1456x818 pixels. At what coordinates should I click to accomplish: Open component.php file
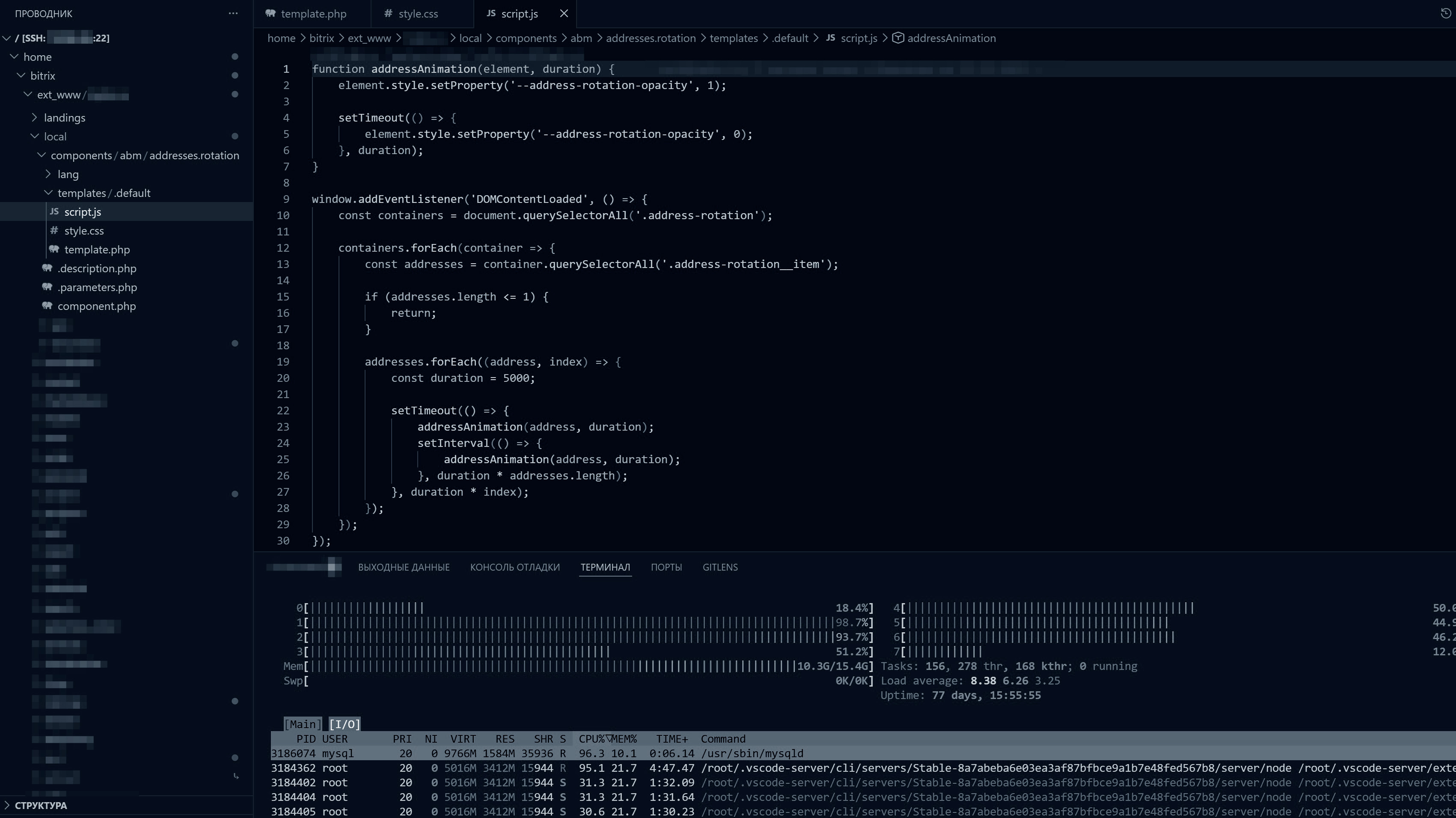pyautogui.click(x=97, y=306)
